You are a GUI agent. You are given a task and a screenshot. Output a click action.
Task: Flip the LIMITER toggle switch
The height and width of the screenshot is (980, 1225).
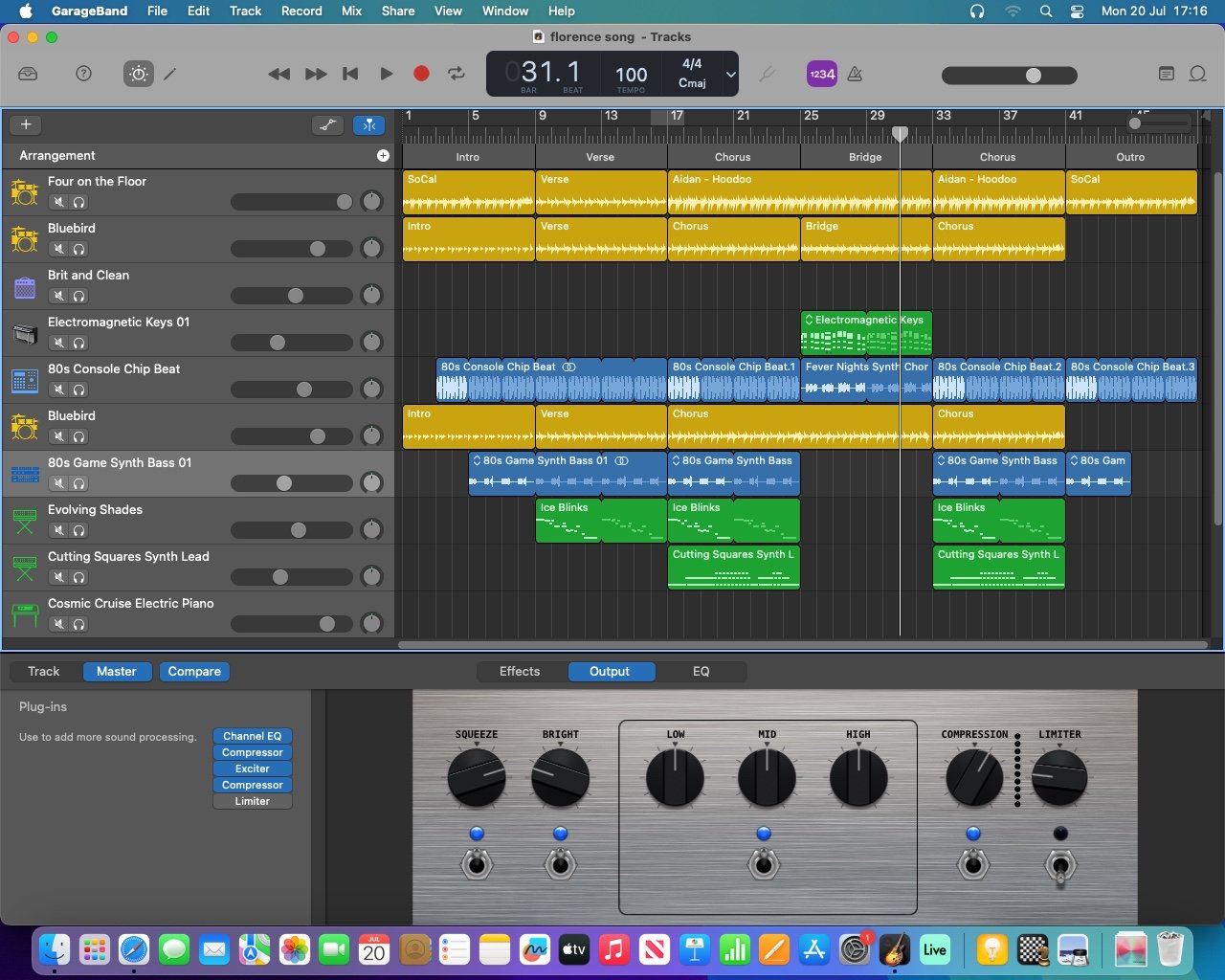click(1060, 866)
